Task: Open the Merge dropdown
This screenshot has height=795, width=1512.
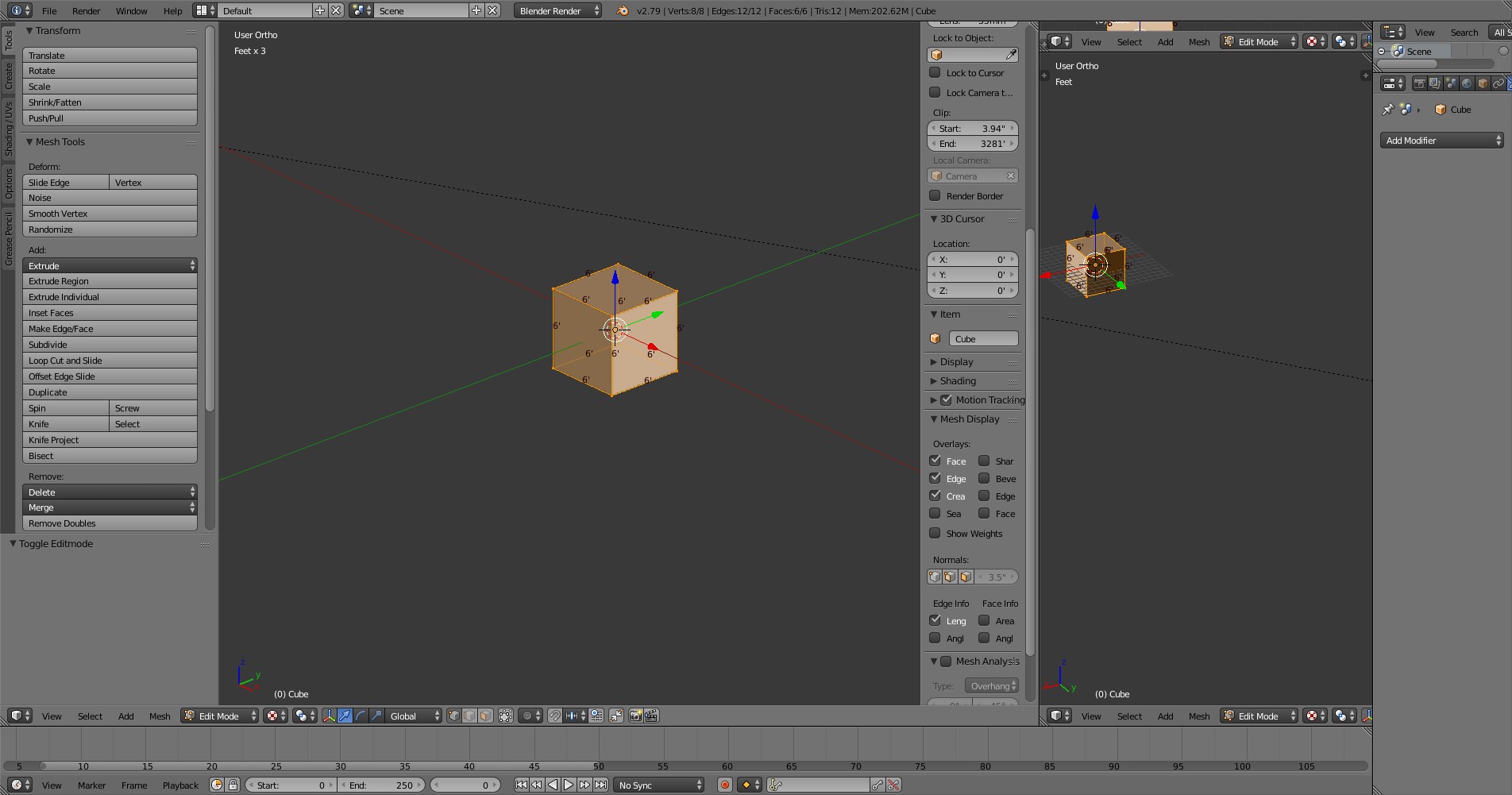Action: [110, 507]
